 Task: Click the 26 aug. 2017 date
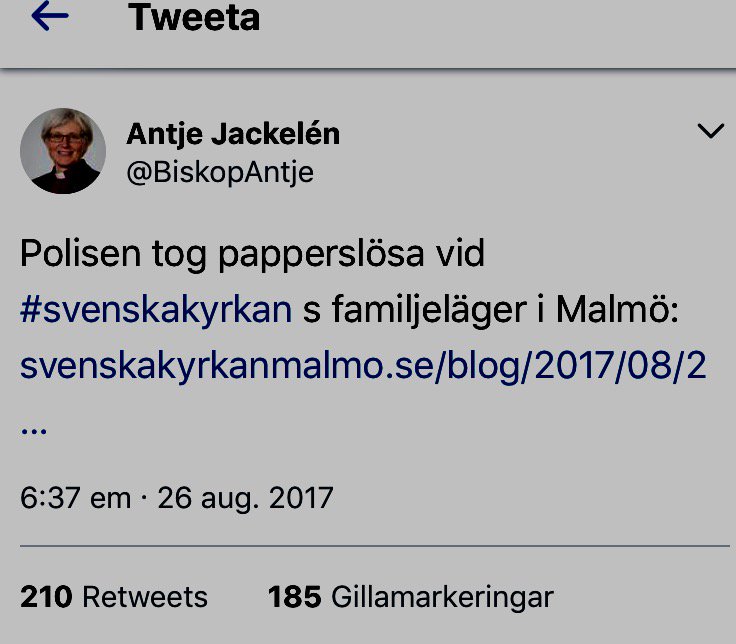245,498
